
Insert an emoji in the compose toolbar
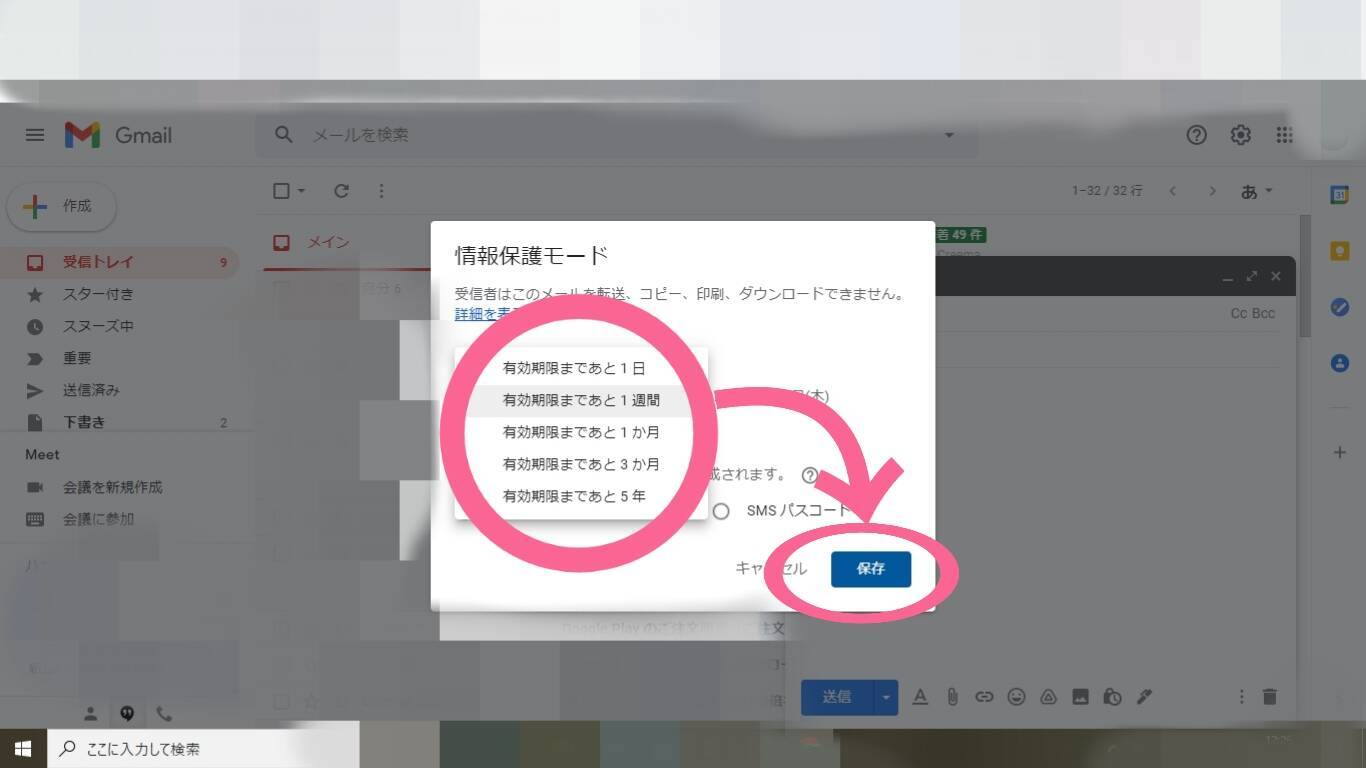pos(1016,697)
